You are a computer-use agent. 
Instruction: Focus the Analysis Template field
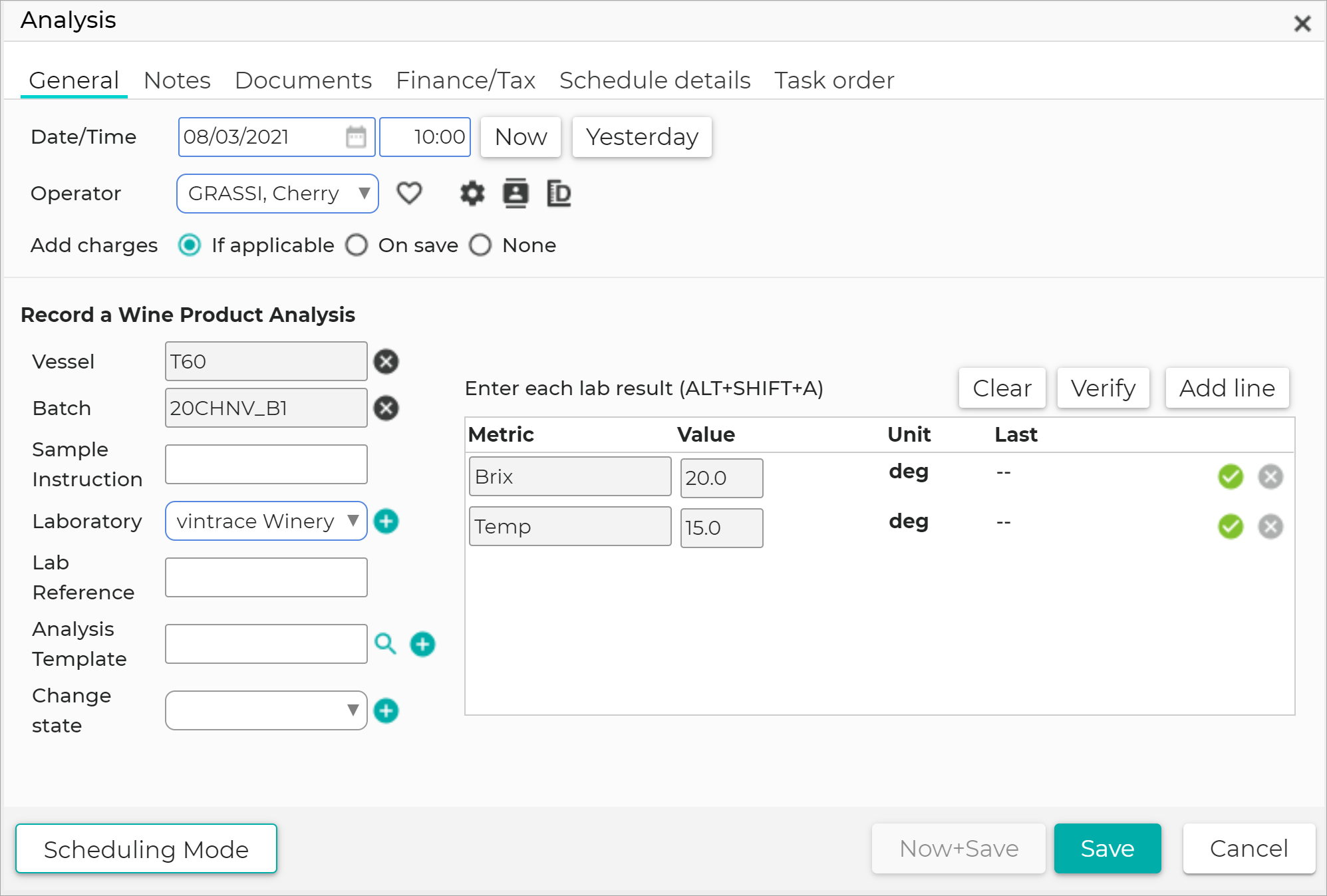(266, 644)
